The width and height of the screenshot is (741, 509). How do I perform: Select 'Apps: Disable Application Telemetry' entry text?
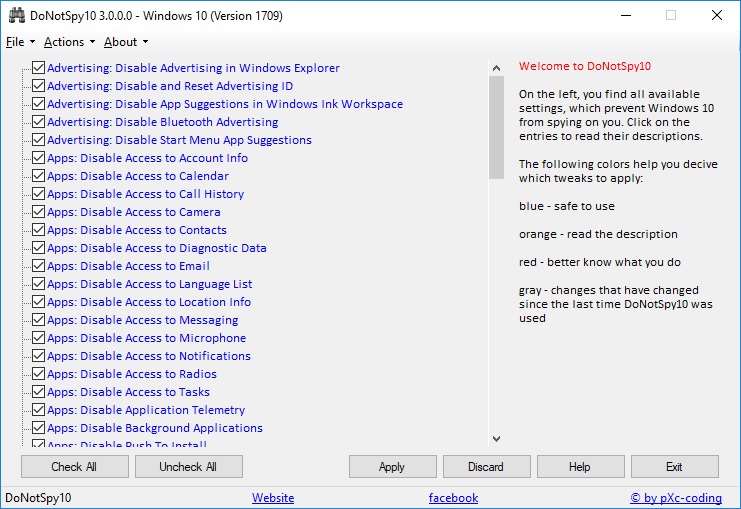pyautogui.click(x=146, y=410)
